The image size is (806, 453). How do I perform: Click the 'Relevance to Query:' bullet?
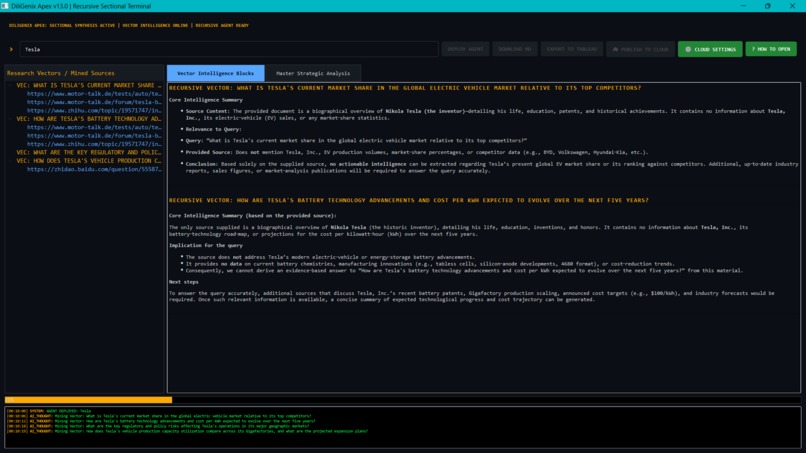213,129
